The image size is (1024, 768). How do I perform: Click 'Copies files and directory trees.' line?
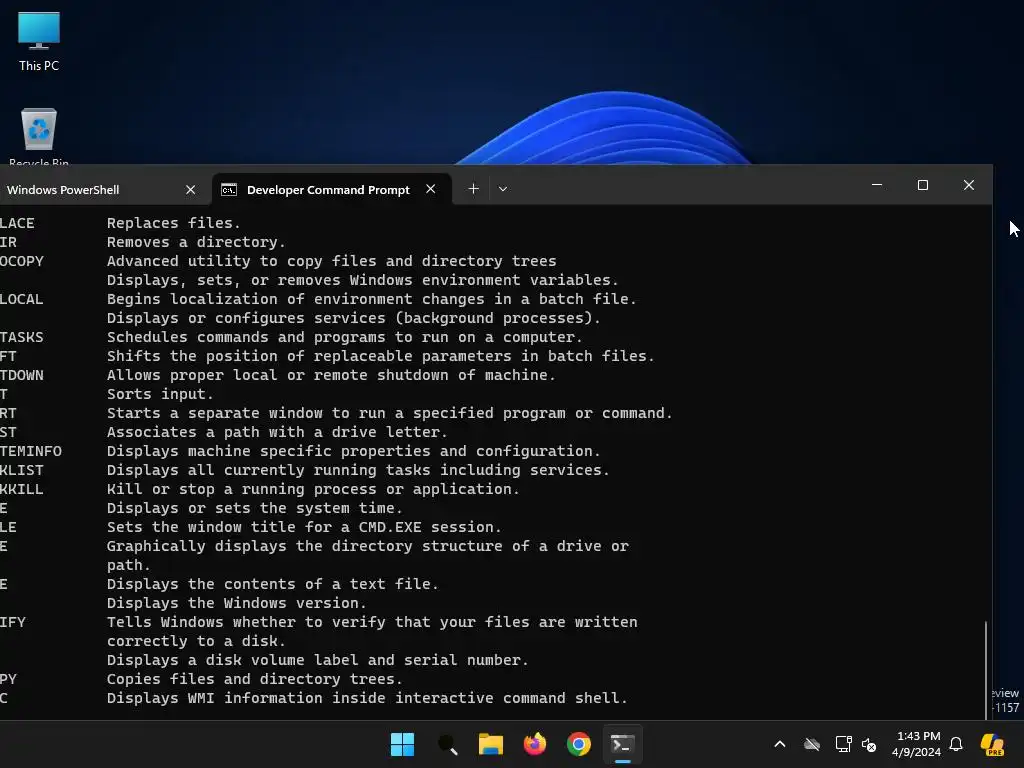coord(255,679)
